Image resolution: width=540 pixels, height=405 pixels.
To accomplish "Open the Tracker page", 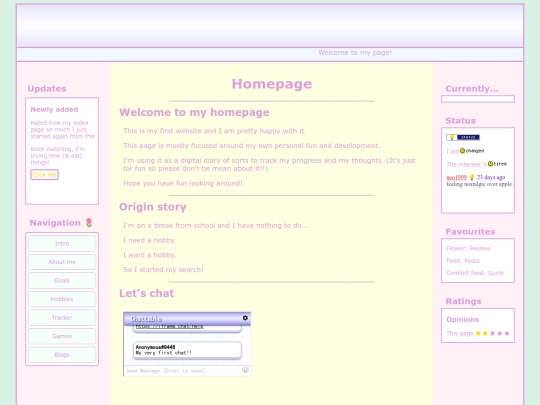I will pos(62,318).
